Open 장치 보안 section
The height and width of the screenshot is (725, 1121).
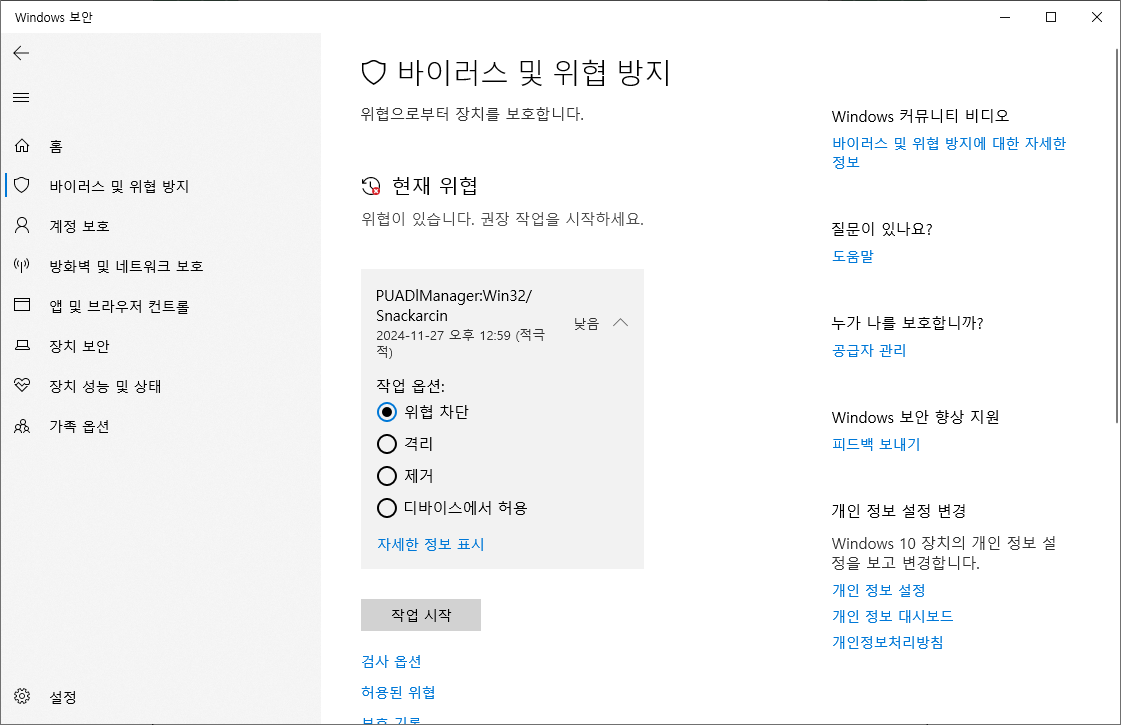point(79,346)
